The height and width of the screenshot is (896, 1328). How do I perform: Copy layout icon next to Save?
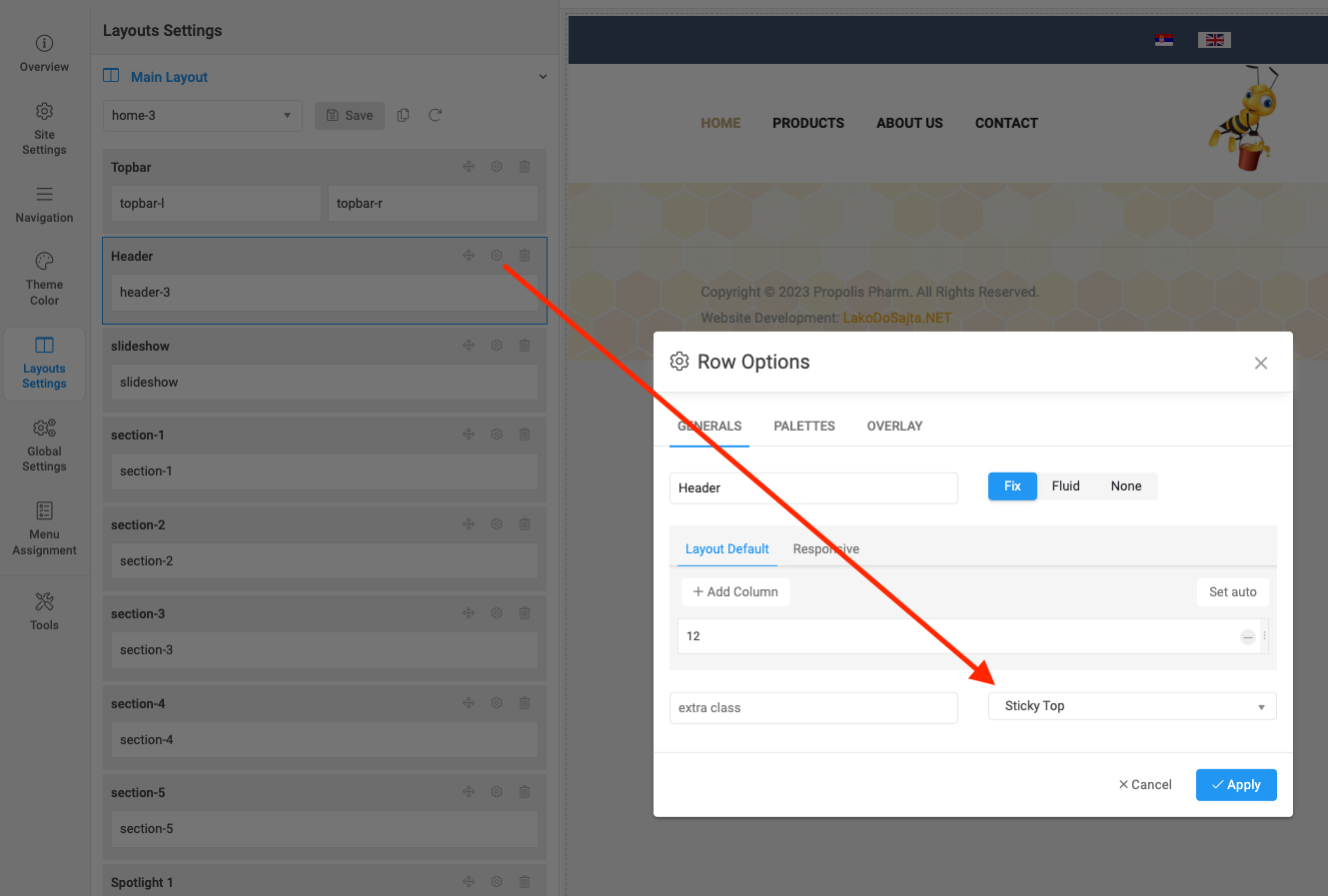click(x=404, y=115)
